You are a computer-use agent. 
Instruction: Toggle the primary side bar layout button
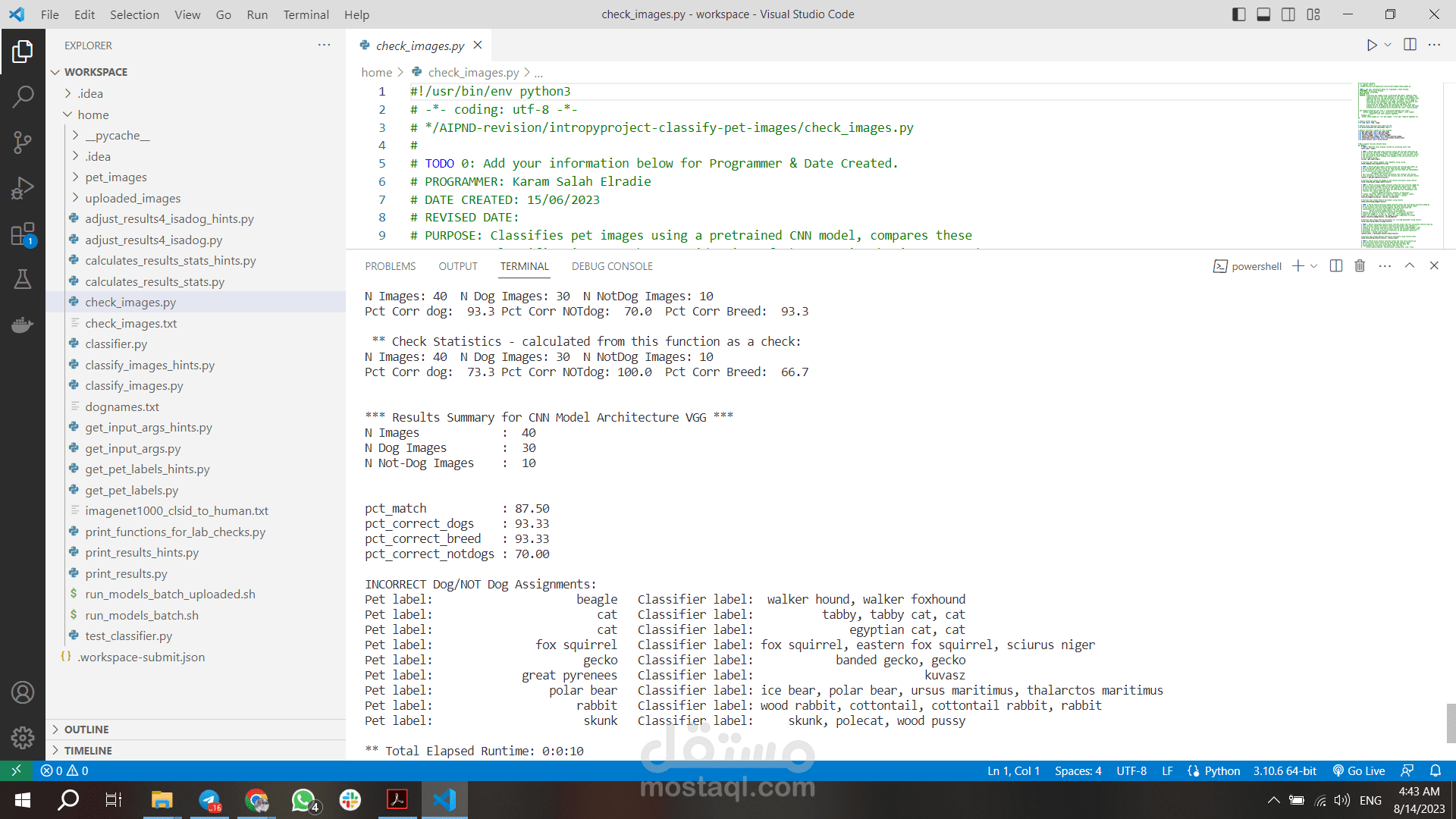tap(1239, 14)
